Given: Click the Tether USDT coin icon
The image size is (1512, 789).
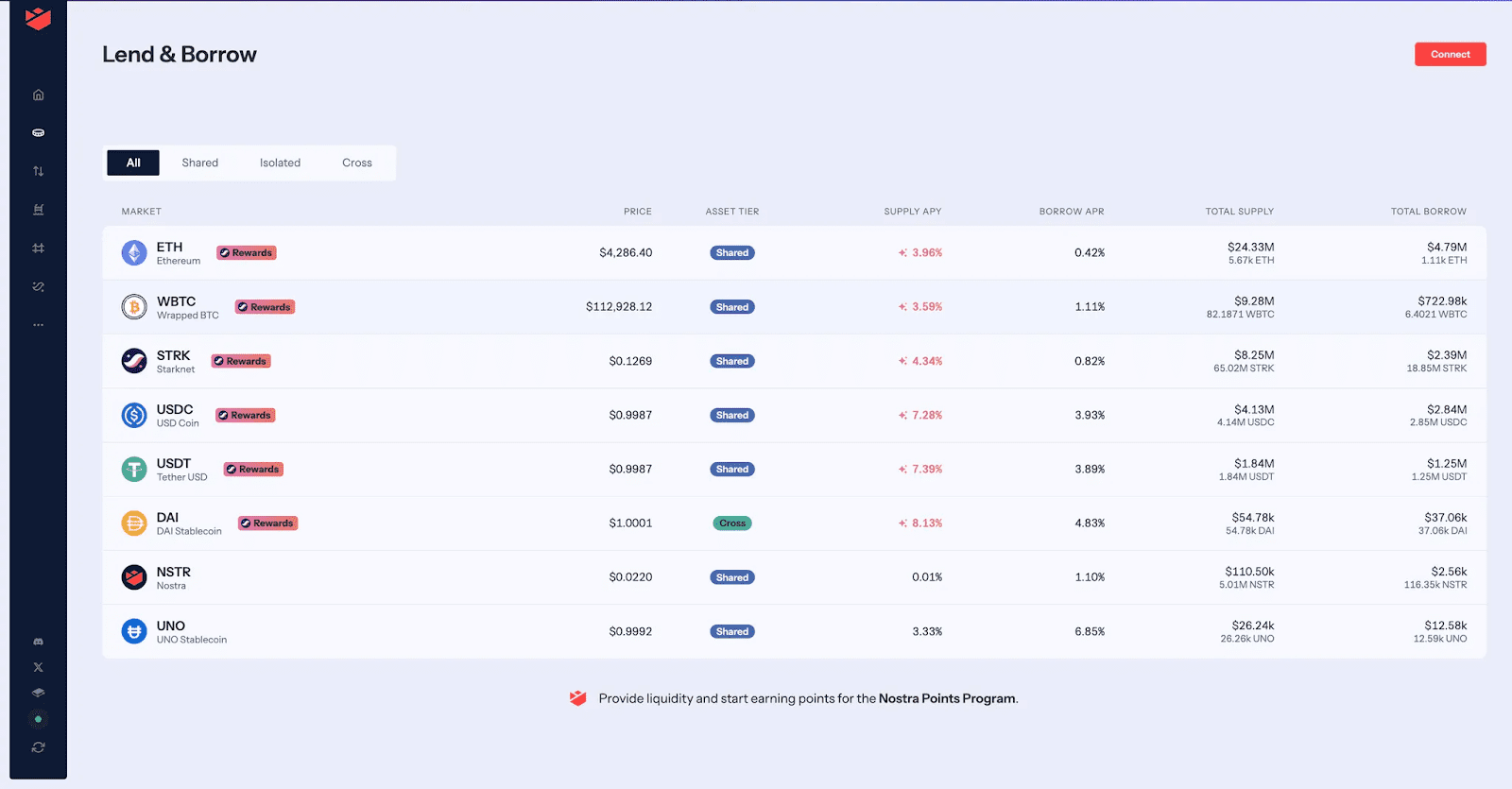Looking at the screenshot, I should coord(134,469).
